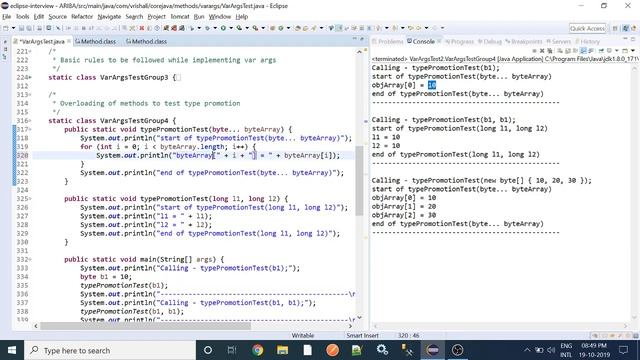Open the Refactor menu
The height and width of the screenshot is (360, 640).
(82, 17)
